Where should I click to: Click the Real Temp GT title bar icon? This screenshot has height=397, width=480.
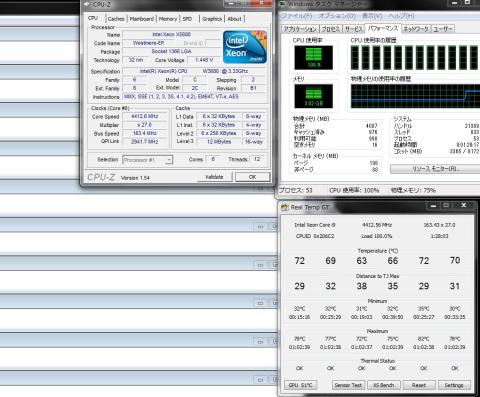click(x=284, y=207)
